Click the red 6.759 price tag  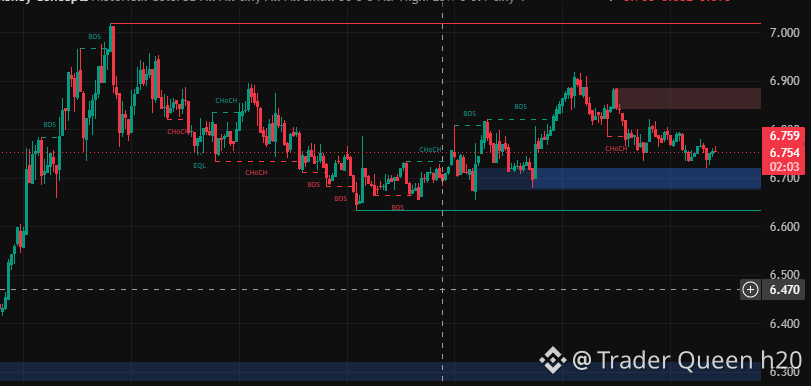(784, 137)
